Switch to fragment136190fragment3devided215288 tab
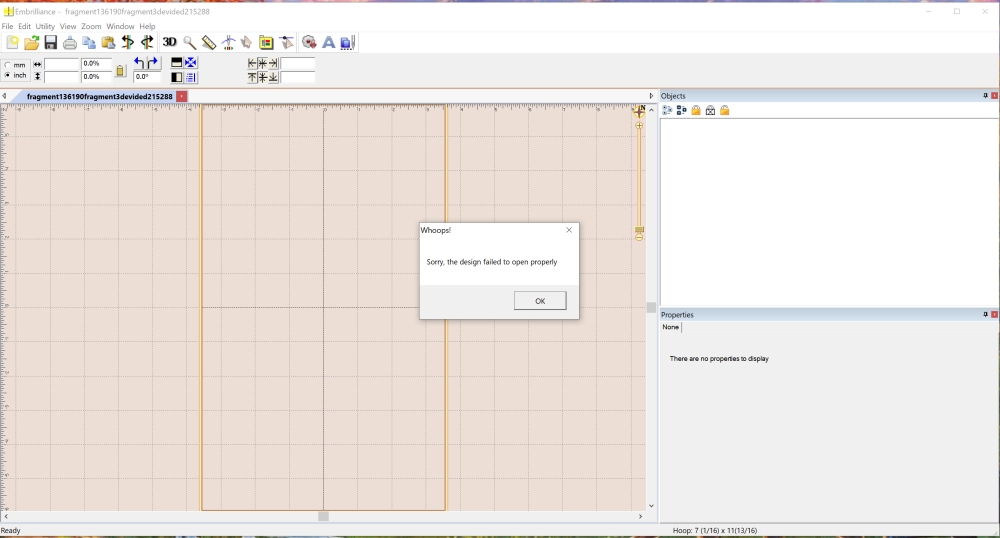Image resolution: width=1000 pixels, height=538 pixels. tap(99, 96)
